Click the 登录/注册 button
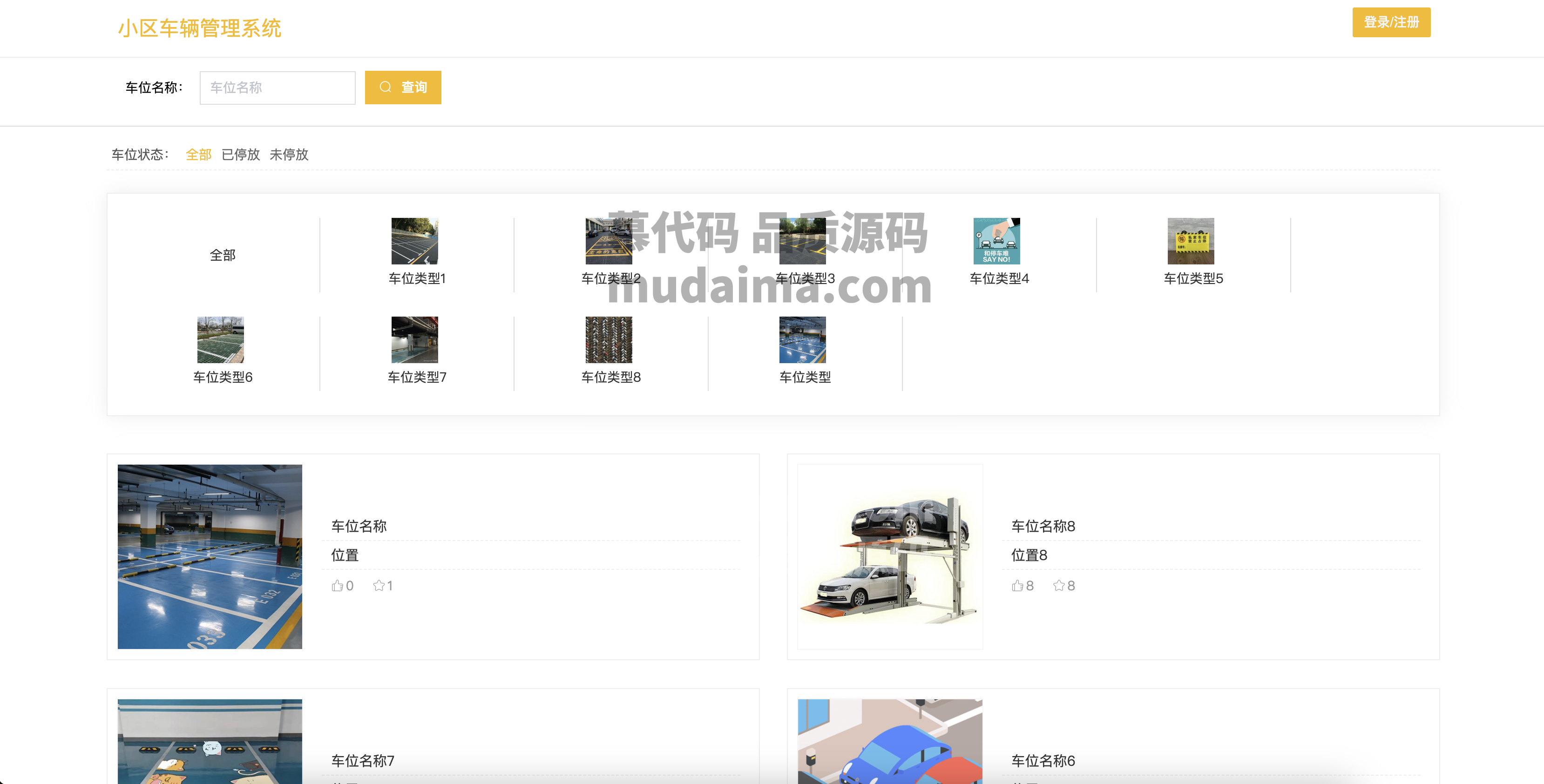Viewport: 1544px width, 784px height. tap(1390, 22)
